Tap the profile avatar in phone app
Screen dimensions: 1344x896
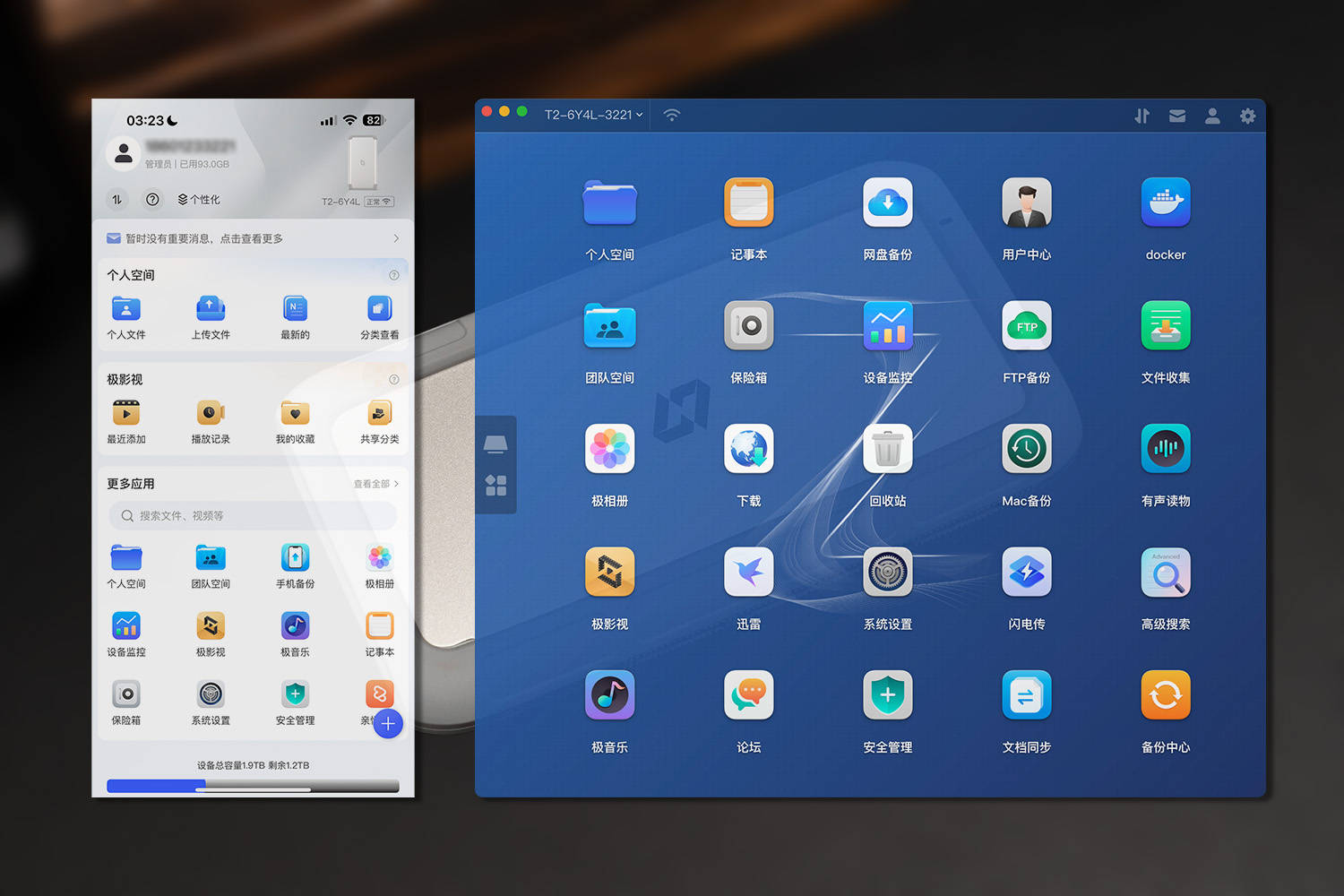click(x=124, y=154)
